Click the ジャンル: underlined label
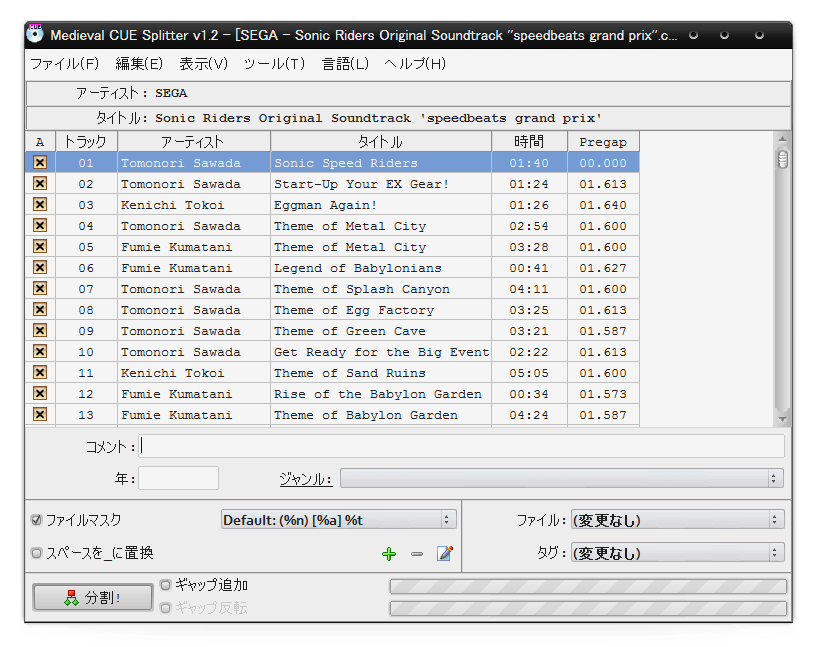Image resolution: width=817 pixels, height=647 pixels. click(306, 479)
